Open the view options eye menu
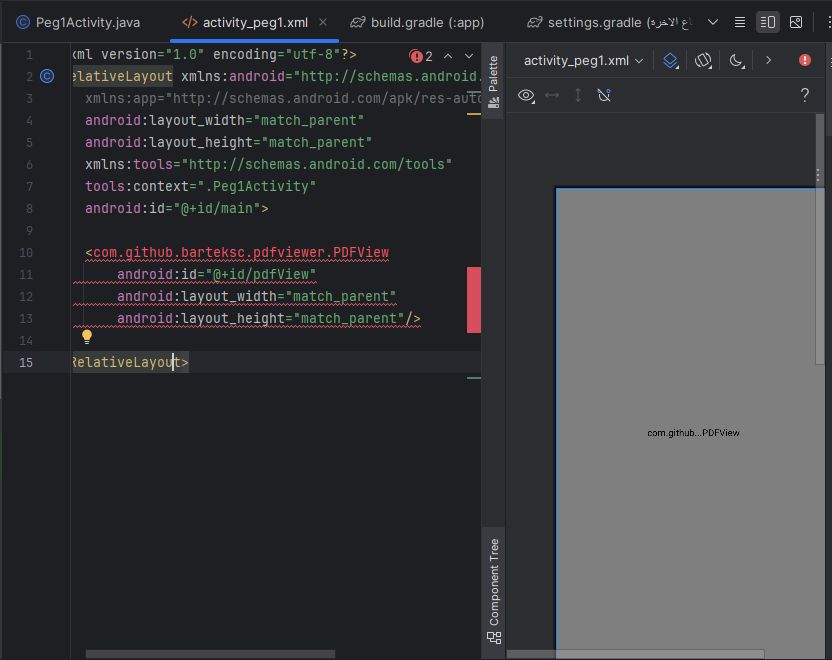The width and height of the screenshot is (832, 660). point(526,95)
